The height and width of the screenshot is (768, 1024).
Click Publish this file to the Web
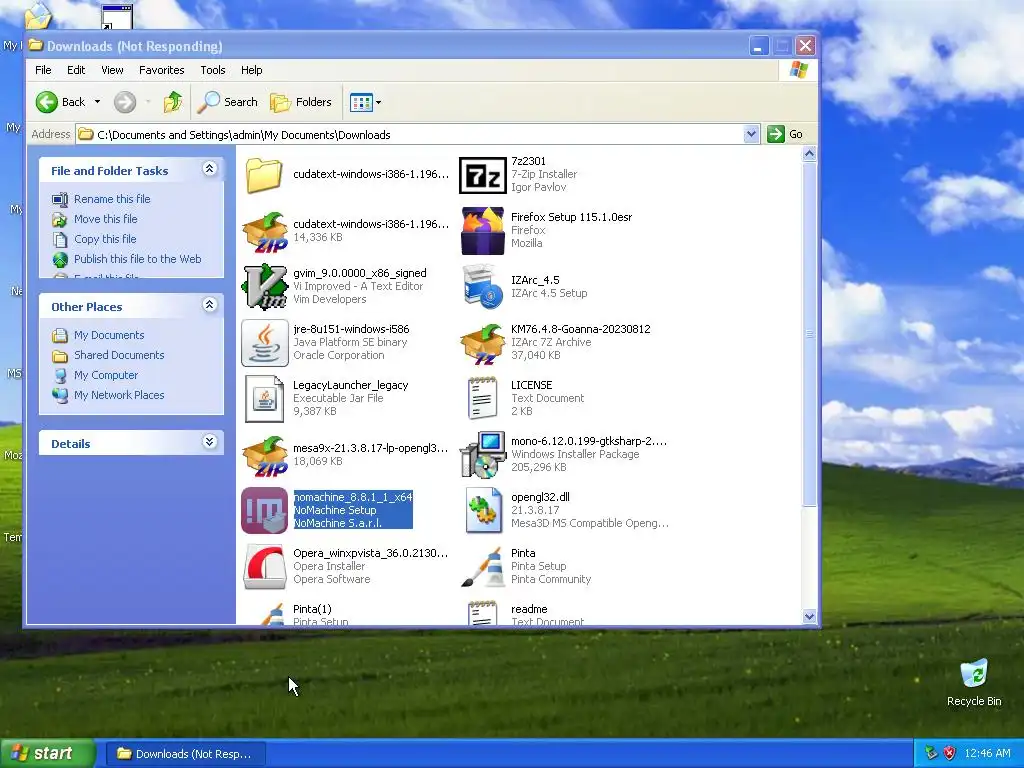[137, 259]
